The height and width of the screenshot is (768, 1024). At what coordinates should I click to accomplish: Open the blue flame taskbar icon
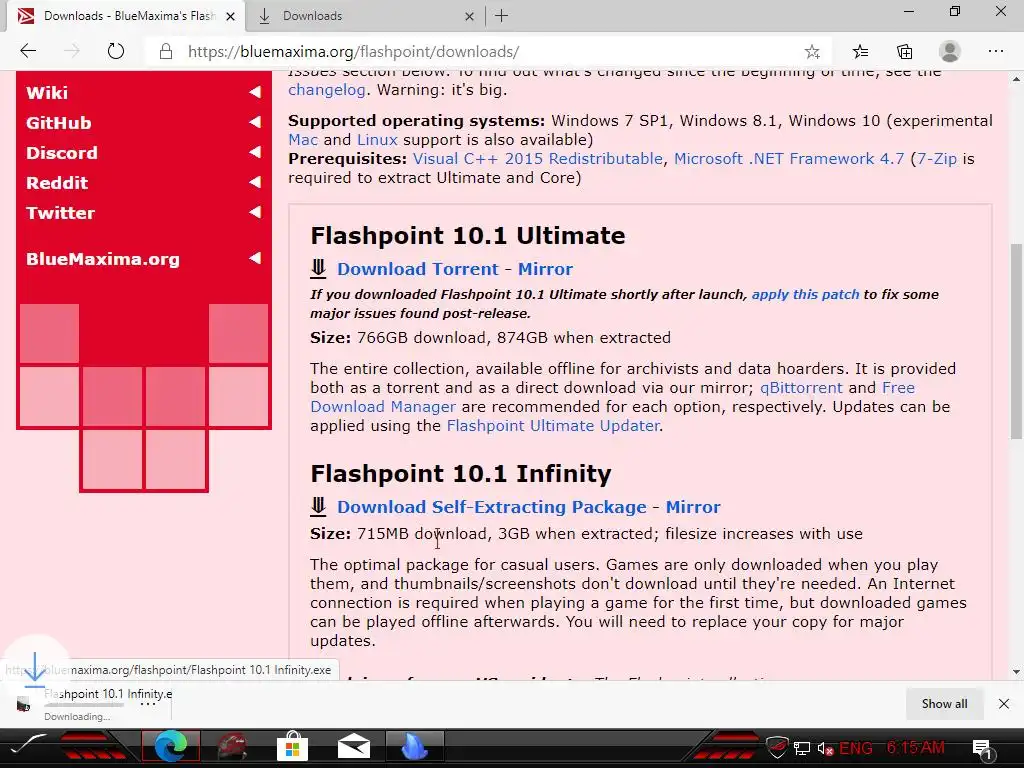[414, 746]
